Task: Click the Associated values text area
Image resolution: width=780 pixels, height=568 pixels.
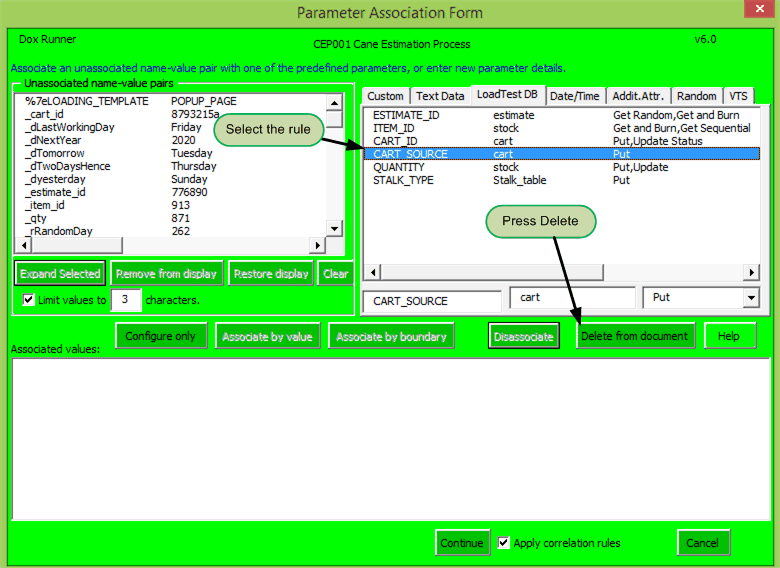Action: coord(391,439)
